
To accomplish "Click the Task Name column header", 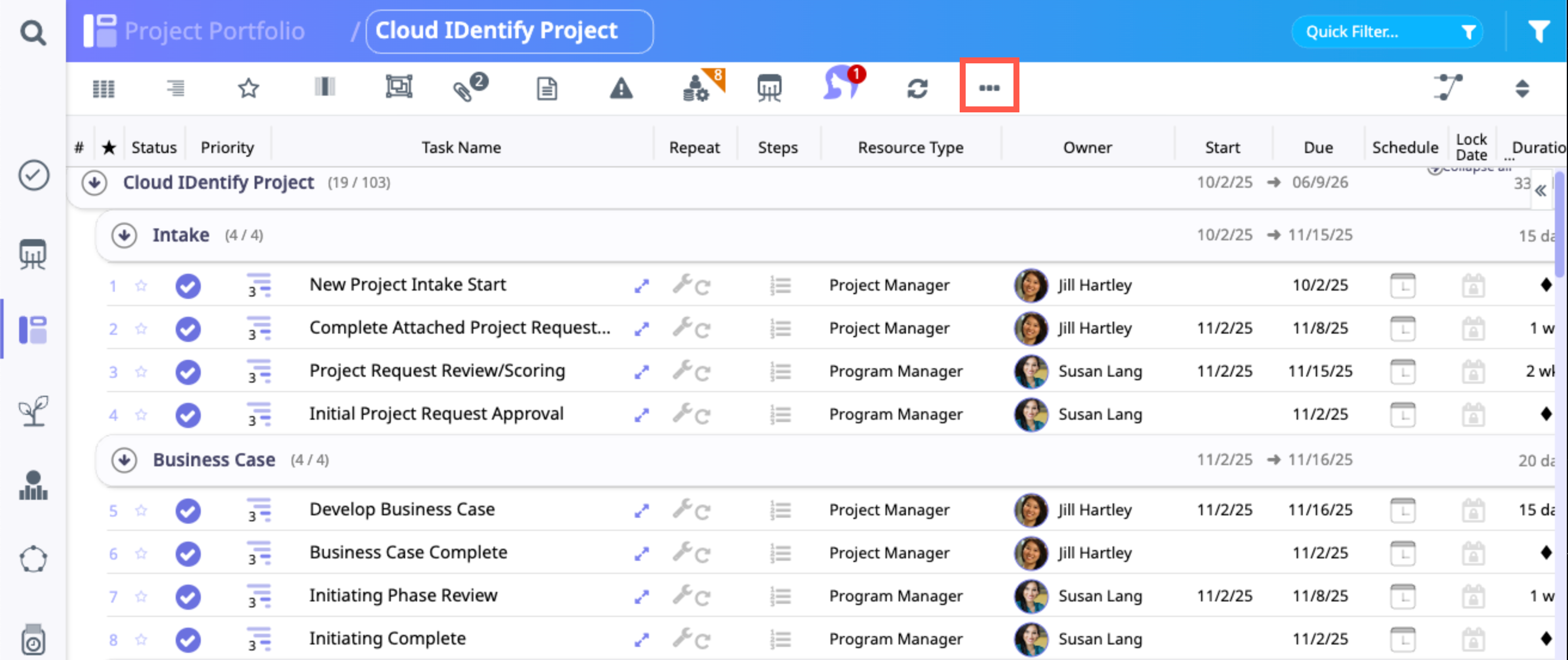I will tap(461, 147).
